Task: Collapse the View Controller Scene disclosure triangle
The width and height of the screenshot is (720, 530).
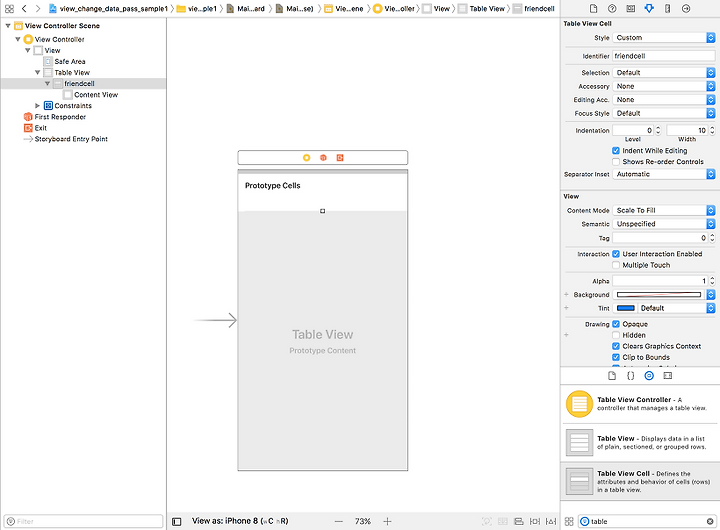Action: (x=8, y=26)
